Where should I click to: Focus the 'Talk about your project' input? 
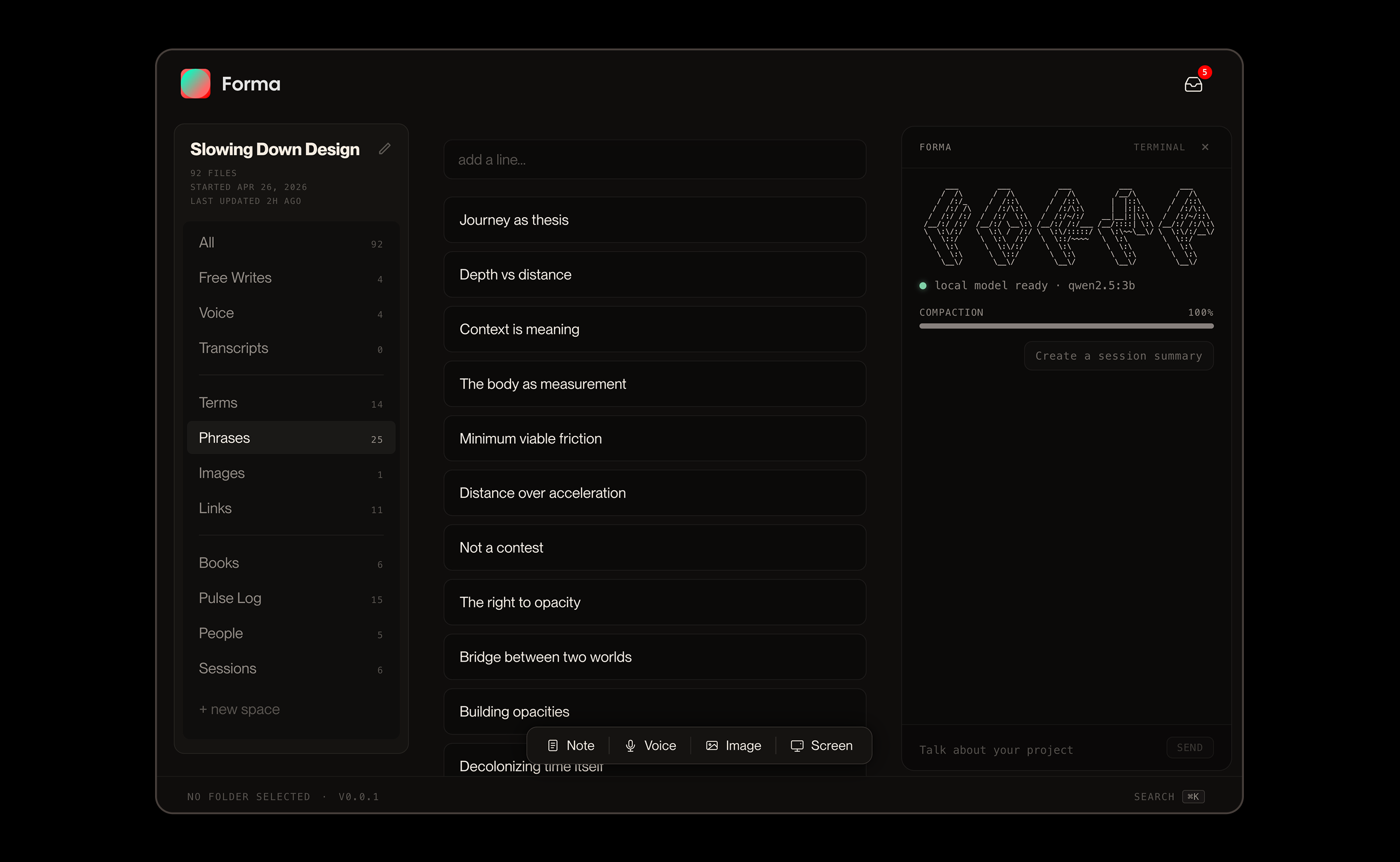point(1037,750)
